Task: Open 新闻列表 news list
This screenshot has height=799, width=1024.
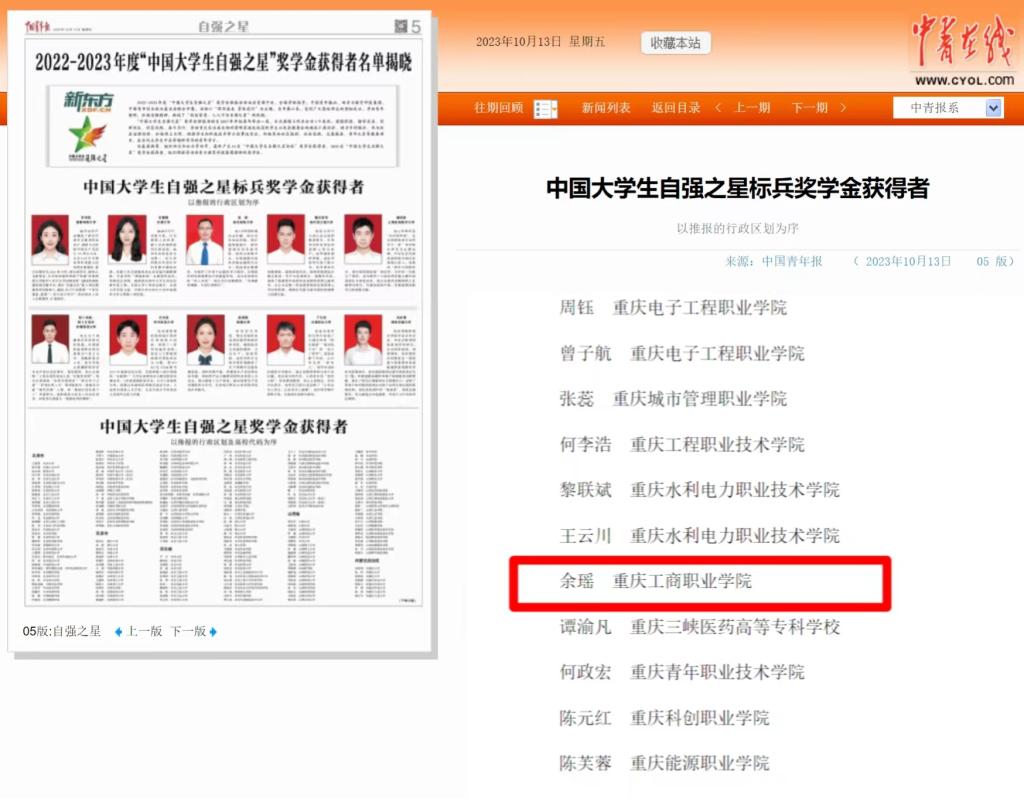Action: [x=606, y=108]
